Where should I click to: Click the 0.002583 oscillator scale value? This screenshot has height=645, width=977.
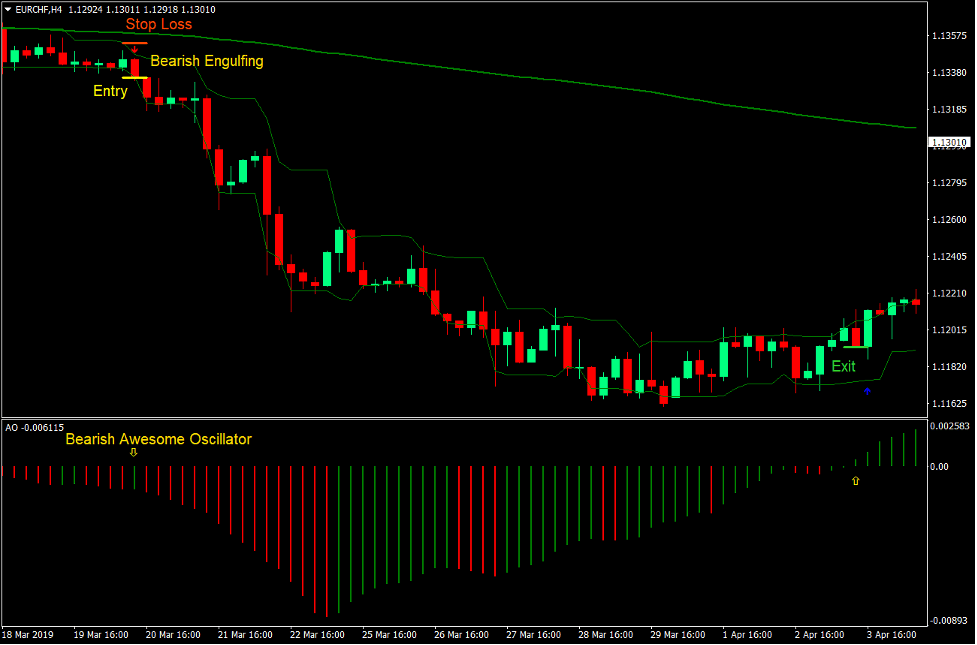pos(950,425)
